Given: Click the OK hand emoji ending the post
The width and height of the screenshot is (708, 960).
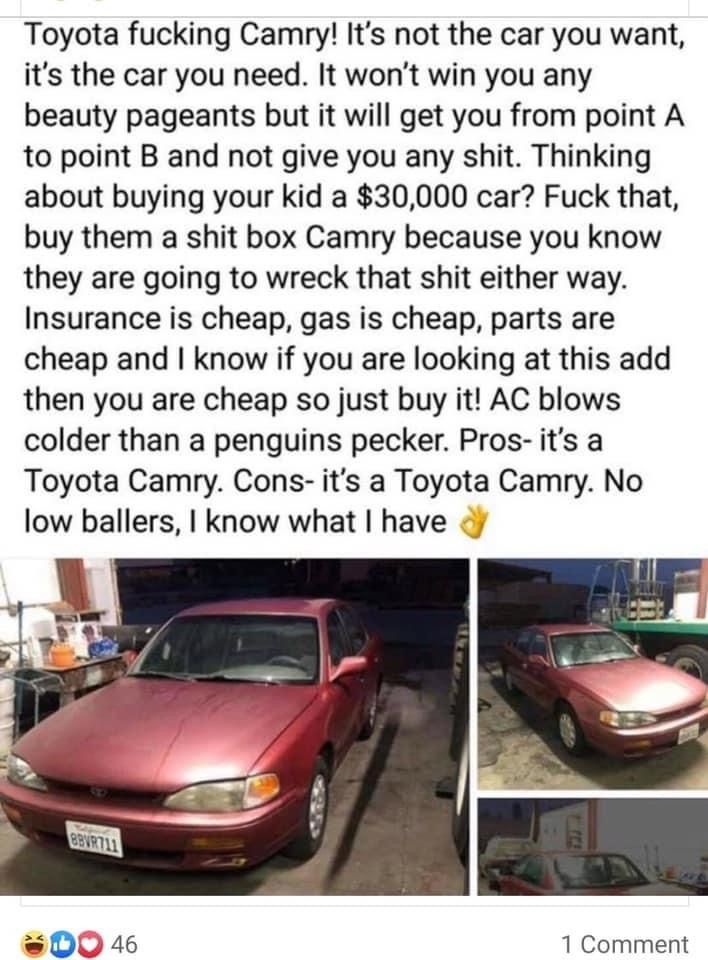Looking at the screenshot, I should 474,523.
